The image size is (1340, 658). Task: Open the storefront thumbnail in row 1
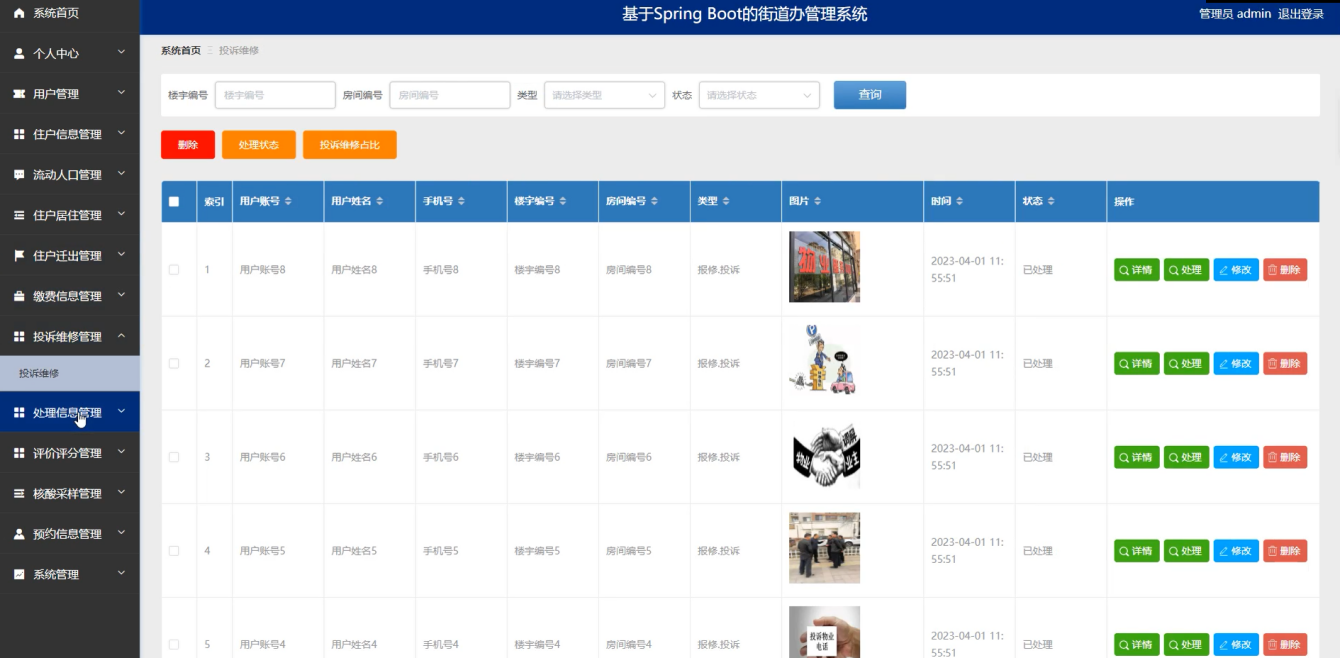(x=824, y=267)
